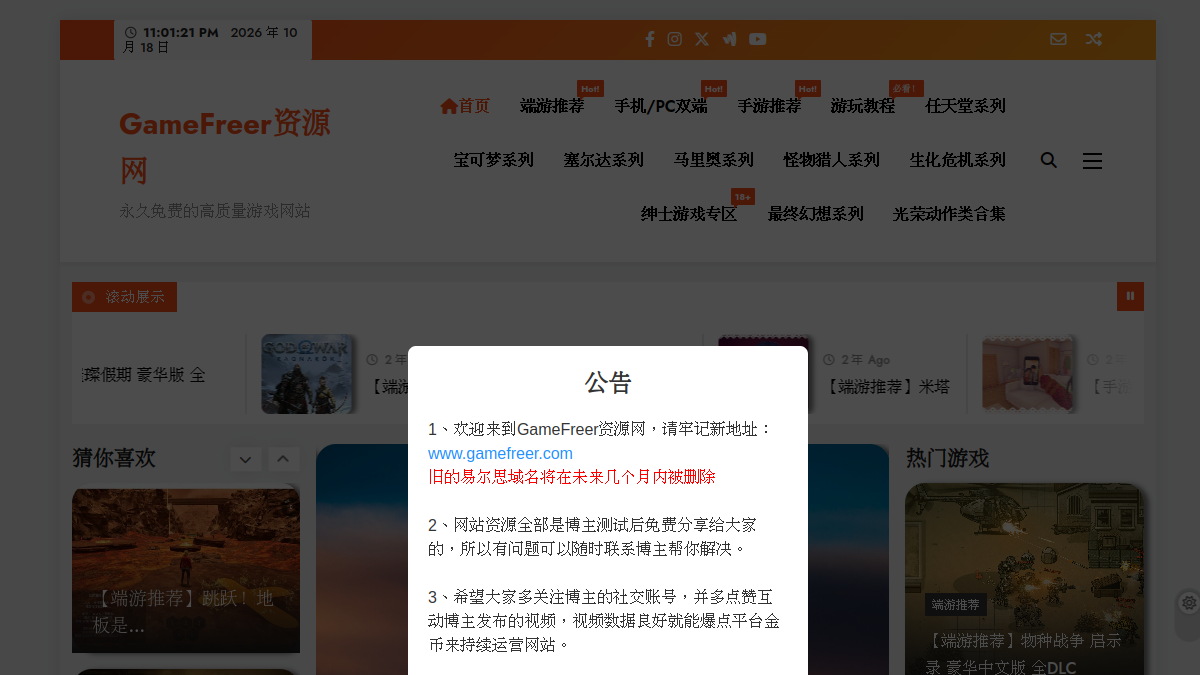Click red text 旧的易尔思域名将在未来几个月内被删除
This screenshot has height=675, width=1200.
click(x=572, y=477)
